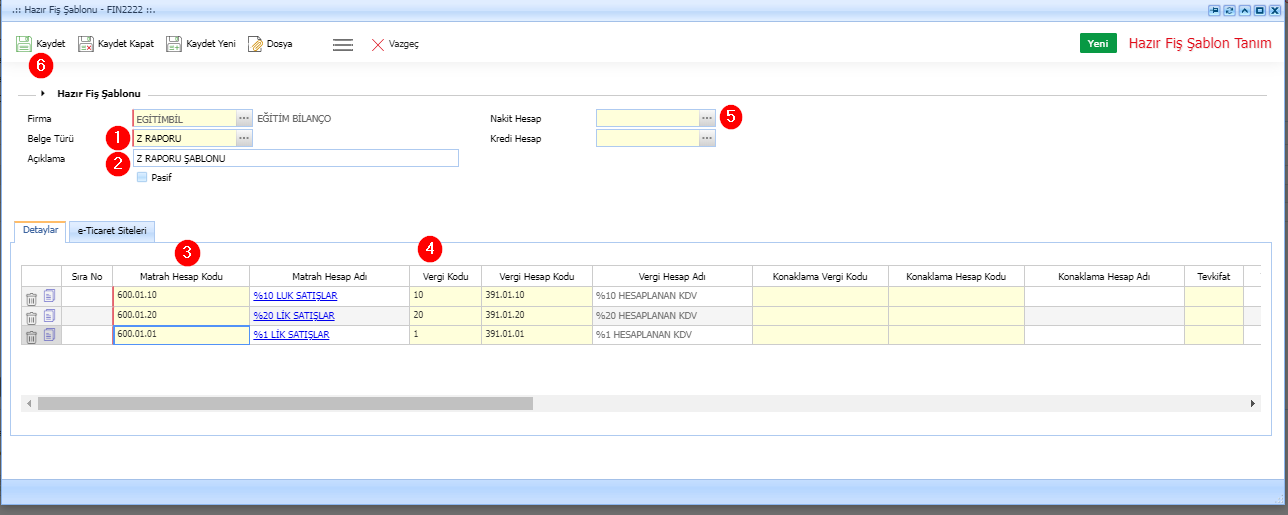Delete the 600.01.01 row with trash icon
Screen dimensions: 1288x515
coord(31,335)
